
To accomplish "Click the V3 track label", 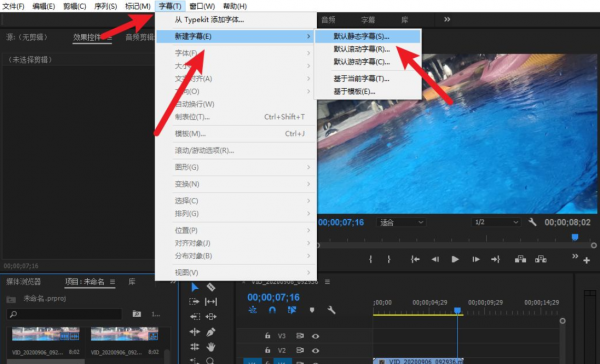I will tap(282, 336).
